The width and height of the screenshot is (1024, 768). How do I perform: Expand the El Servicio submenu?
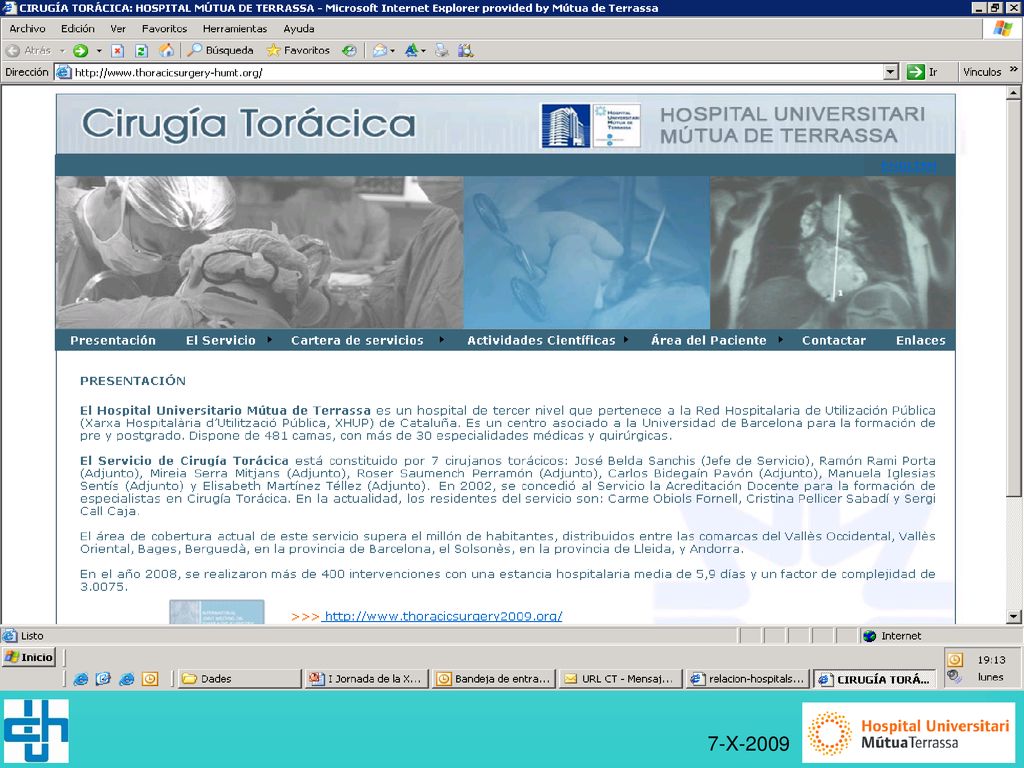(269, 340)
